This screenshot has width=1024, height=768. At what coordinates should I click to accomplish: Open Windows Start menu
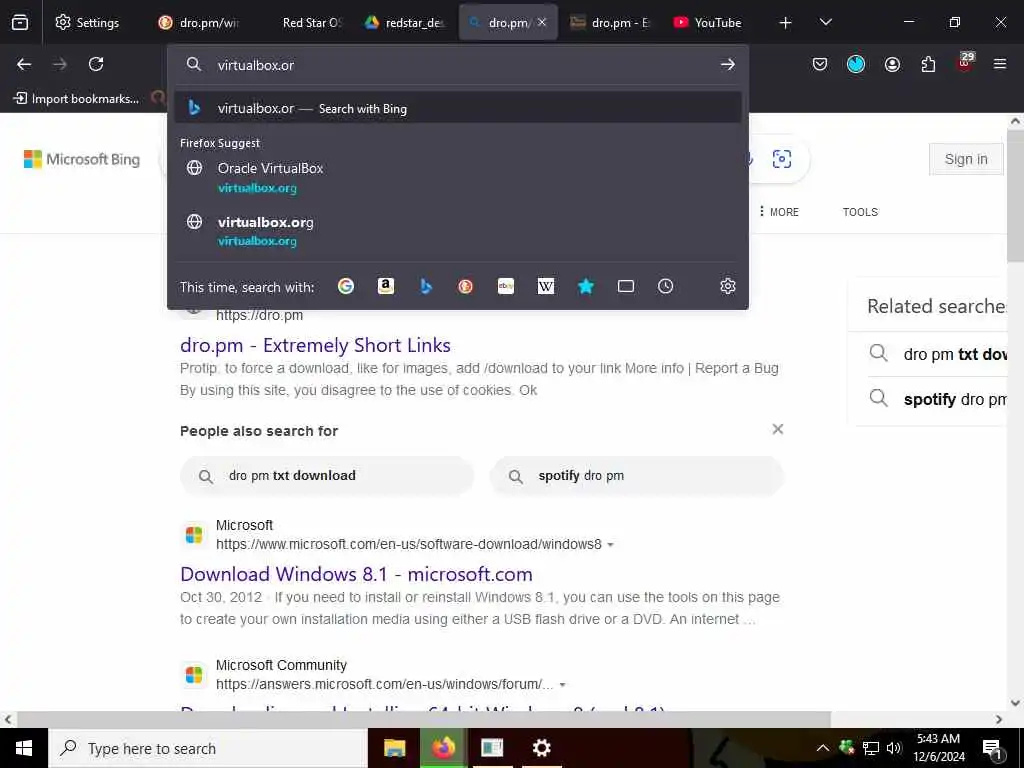[24, 748]
